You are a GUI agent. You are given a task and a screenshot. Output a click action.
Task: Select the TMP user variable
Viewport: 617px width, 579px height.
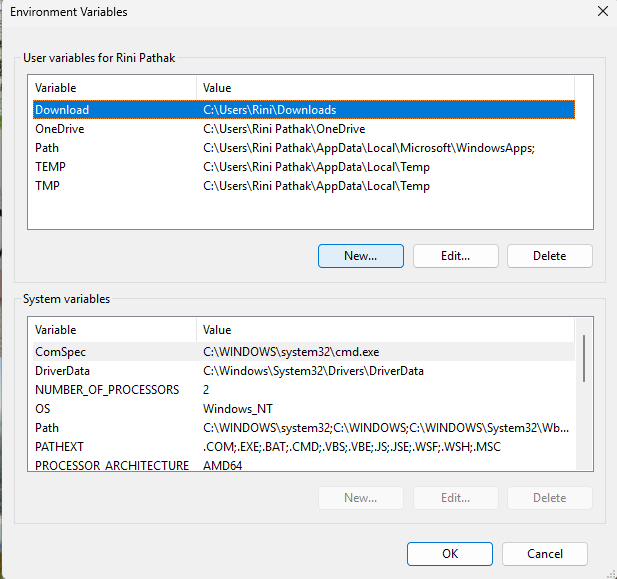pos(48,186)
